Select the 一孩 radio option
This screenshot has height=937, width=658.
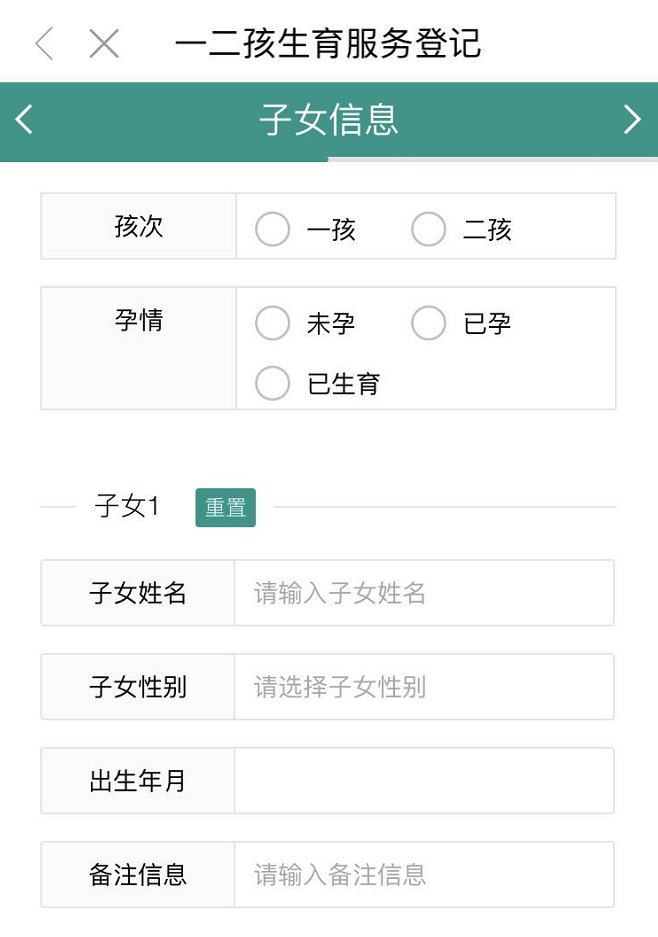[x=273, y=229]
